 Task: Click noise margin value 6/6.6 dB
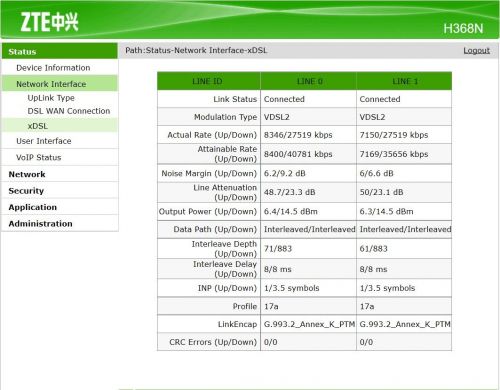(376, 173)
